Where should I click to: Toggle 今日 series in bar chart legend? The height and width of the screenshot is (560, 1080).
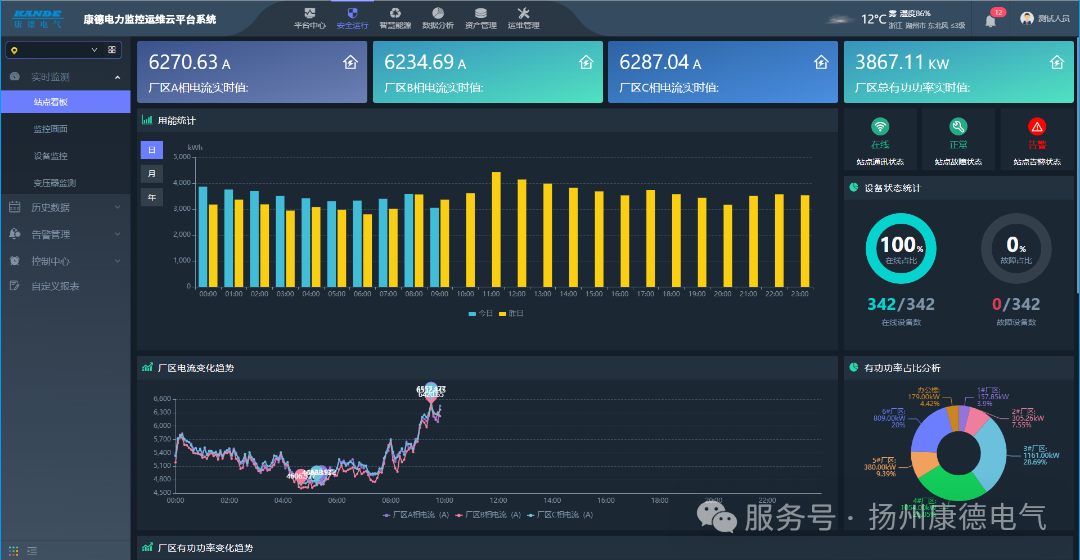tap(480, 313)
